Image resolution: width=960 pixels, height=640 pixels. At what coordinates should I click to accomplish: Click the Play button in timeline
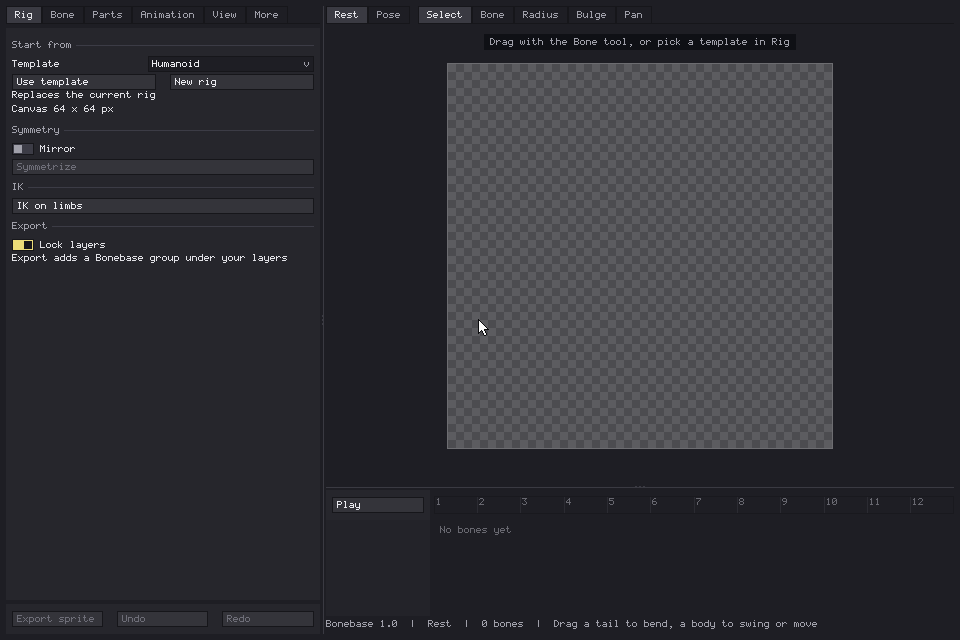[x=378, y=505]
